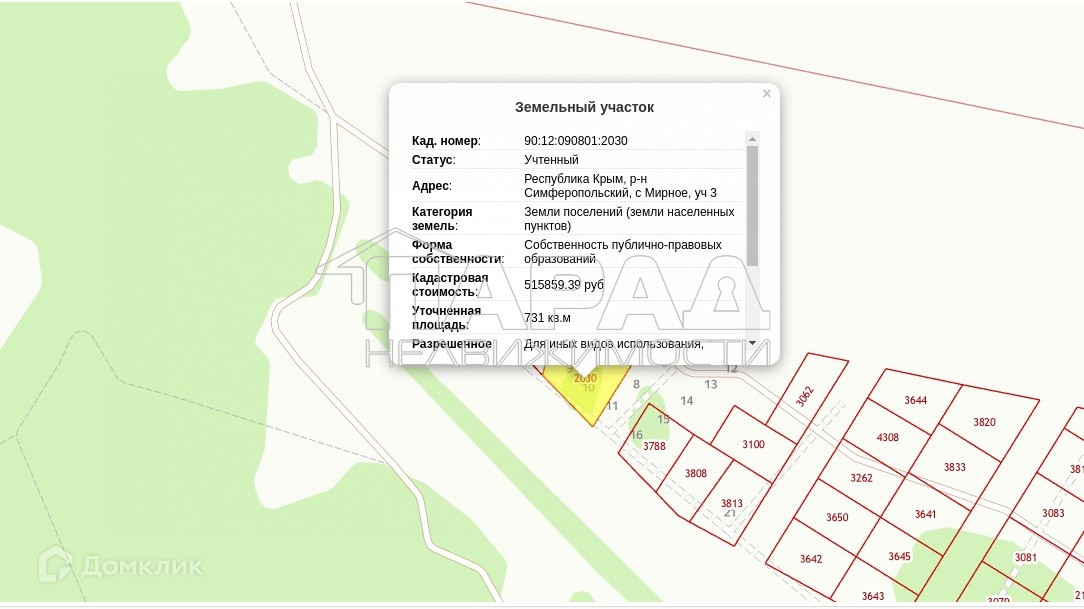Click house number 8 on map
The width and height of the screenshot is (1084, 609).
click(637, 384)
